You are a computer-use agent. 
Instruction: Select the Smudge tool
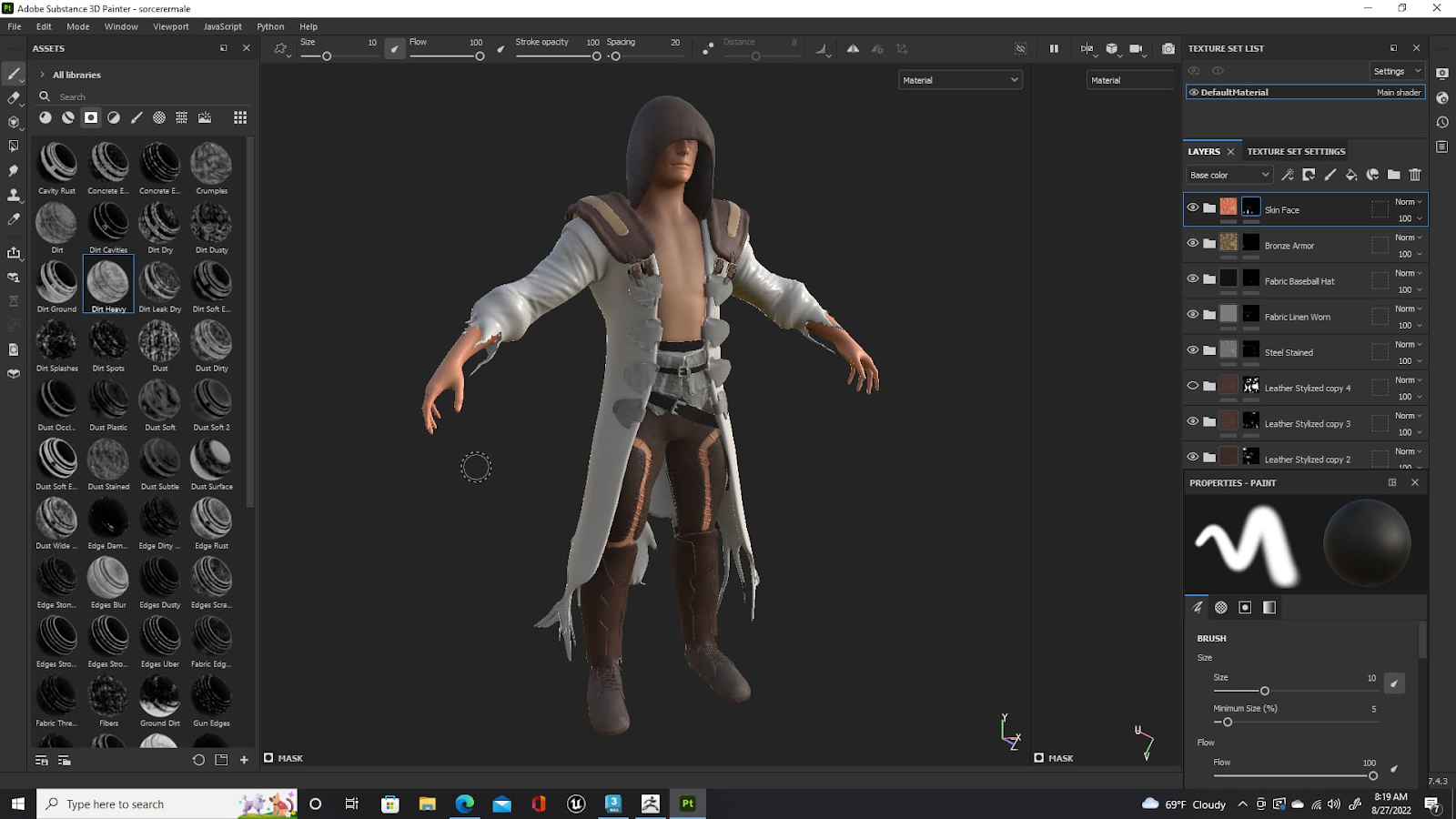[x=14, y=170]
